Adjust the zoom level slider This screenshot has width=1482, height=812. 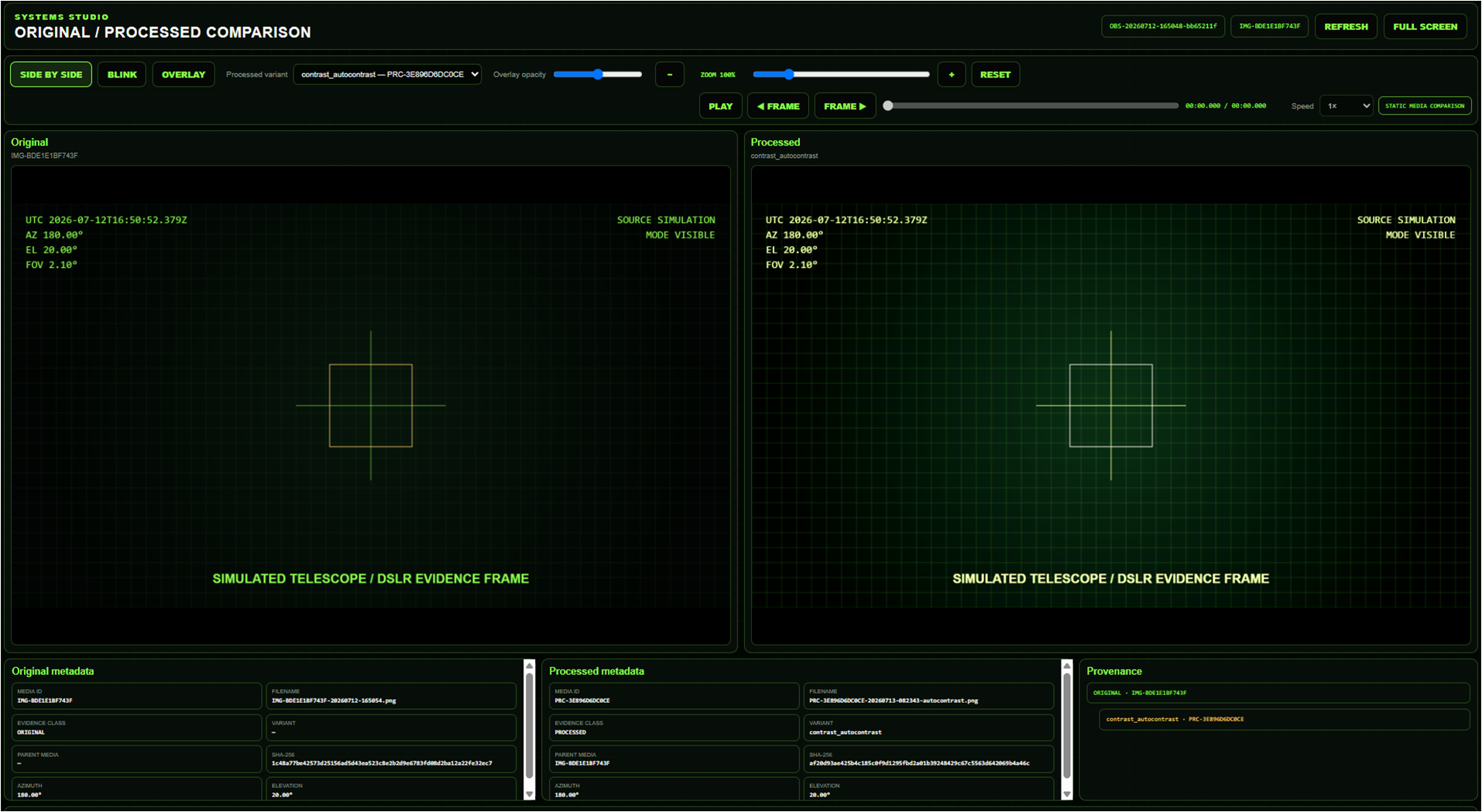coord(841,74)
